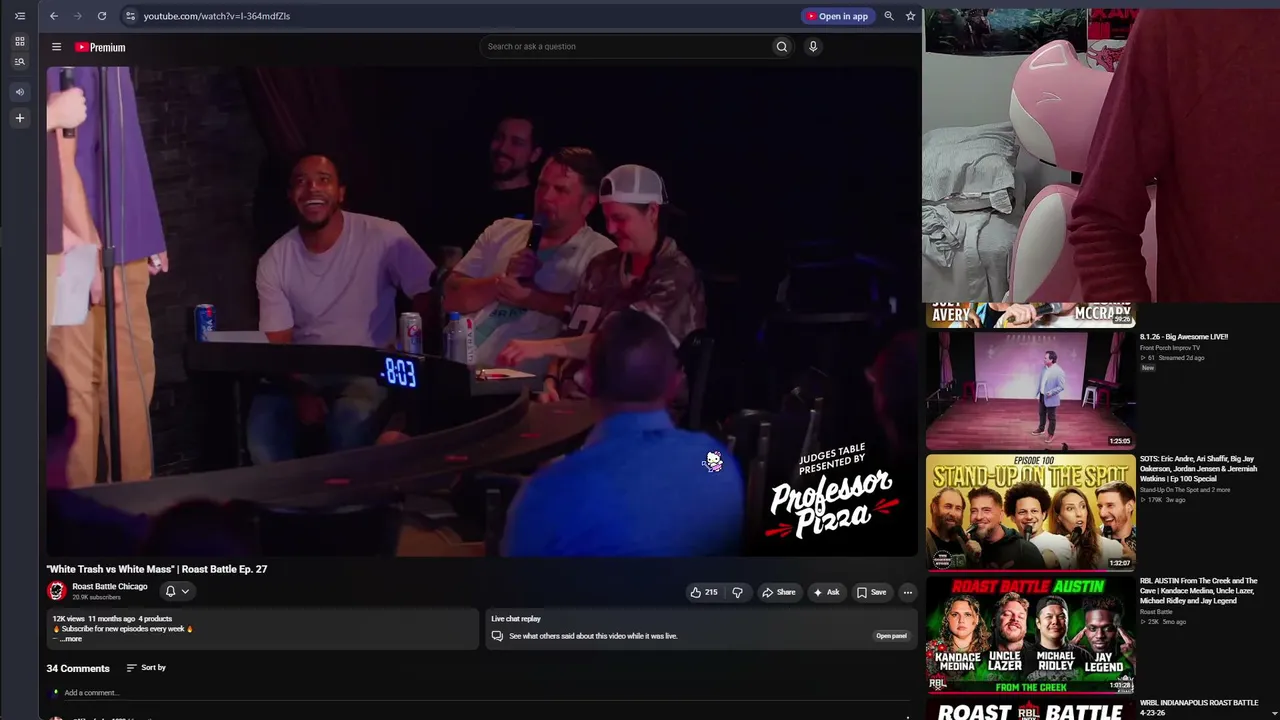This screenshot has width=1280, height=720.
Task: Open the Sort by comments dropdown
Action: click(146, 667)
